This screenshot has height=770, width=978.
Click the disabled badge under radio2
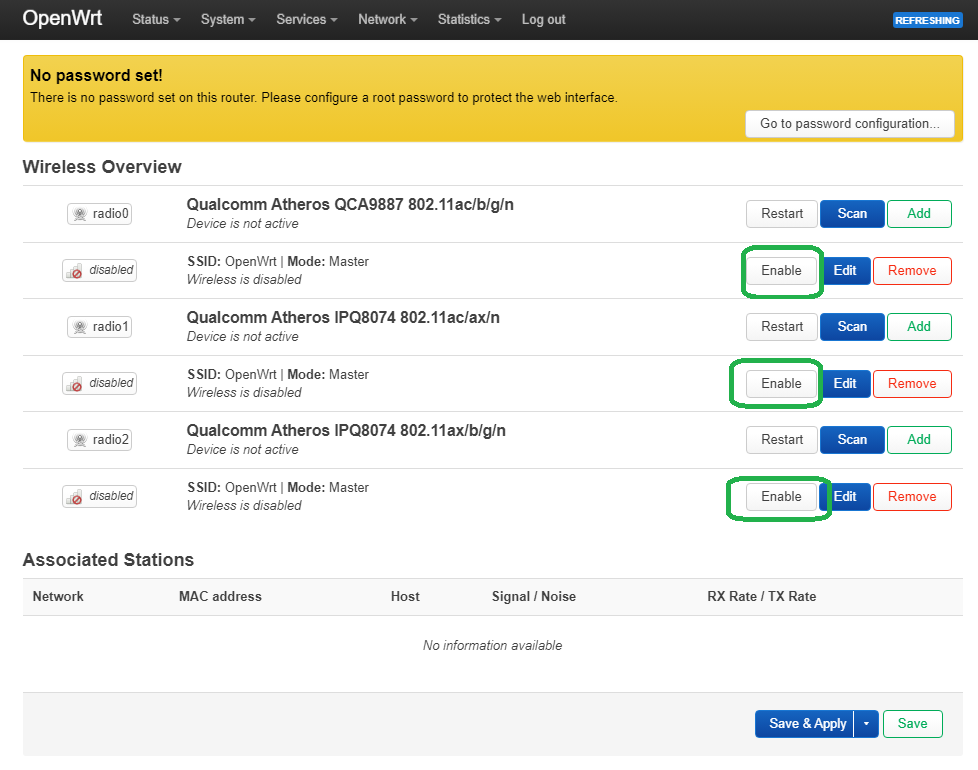click(x=99, y=496)
